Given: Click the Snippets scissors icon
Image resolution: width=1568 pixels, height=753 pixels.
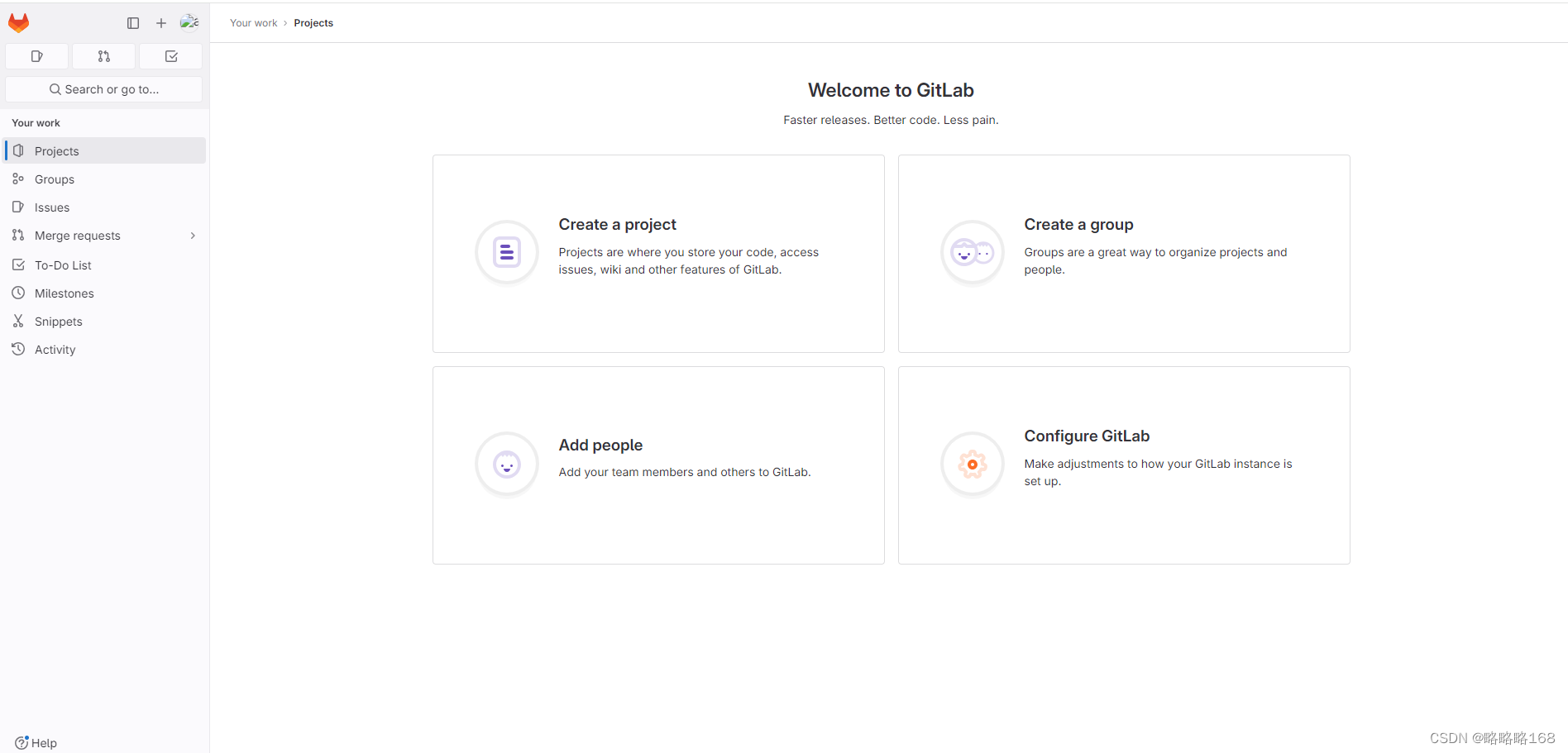Looking at the screenshot, I should coord(18,321).
